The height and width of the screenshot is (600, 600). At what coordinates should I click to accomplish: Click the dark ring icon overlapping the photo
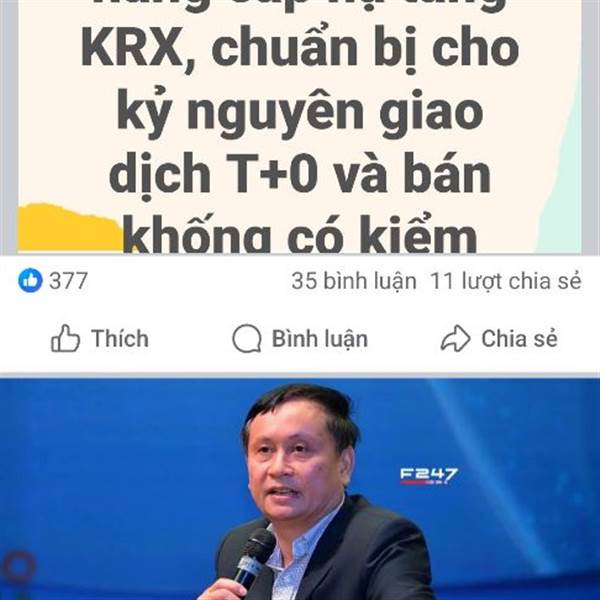click(x=18, y=568)
